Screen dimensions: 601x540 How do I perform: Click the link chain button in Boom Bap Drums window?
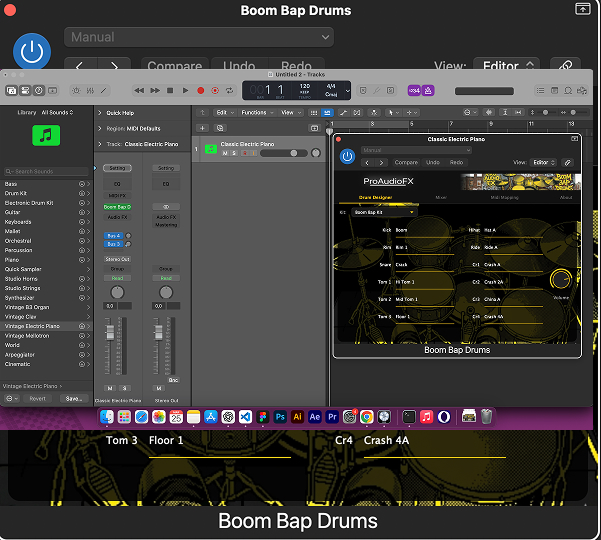[x=565, y=66]
